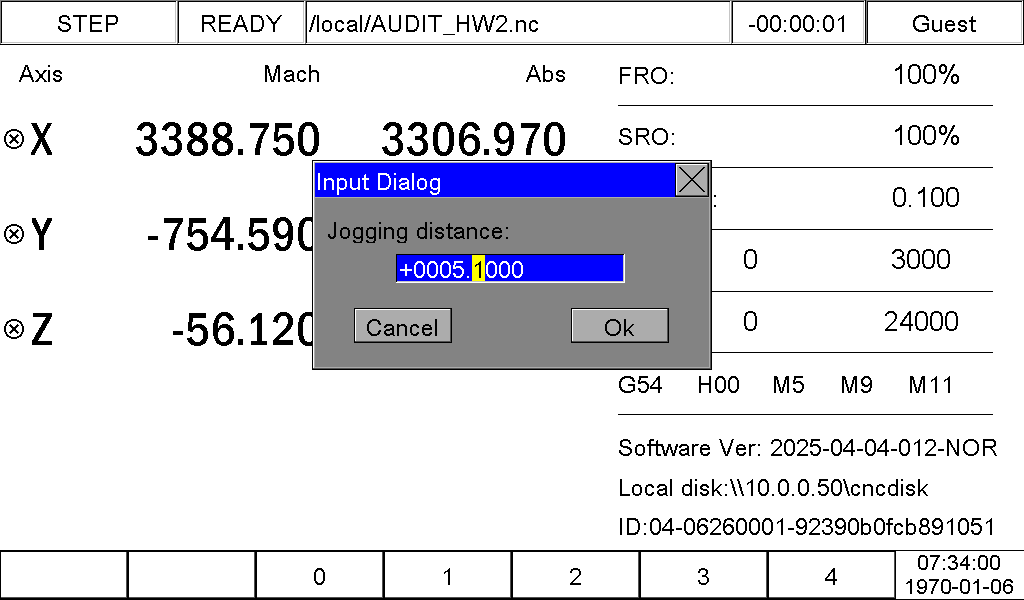
Task: Select softkey 3 in bottom bar
Action: (x=703, y=575)
